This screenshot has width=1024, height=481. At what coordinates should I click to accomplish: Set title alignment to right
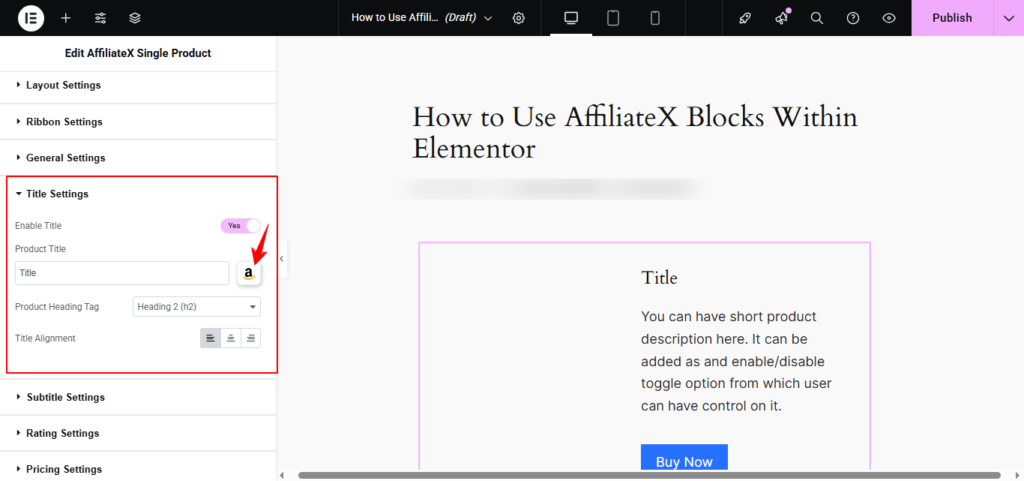(x=250, y=338)
